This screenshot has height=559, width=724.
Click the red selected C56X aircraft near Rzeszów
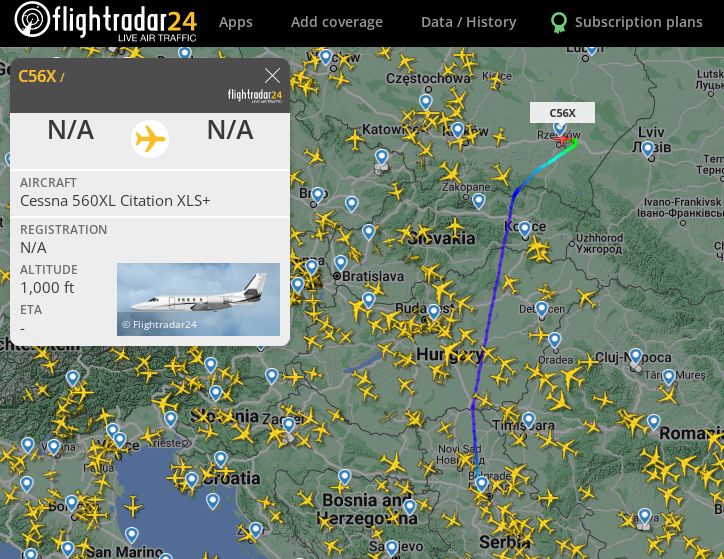click(x=560, y=140)
